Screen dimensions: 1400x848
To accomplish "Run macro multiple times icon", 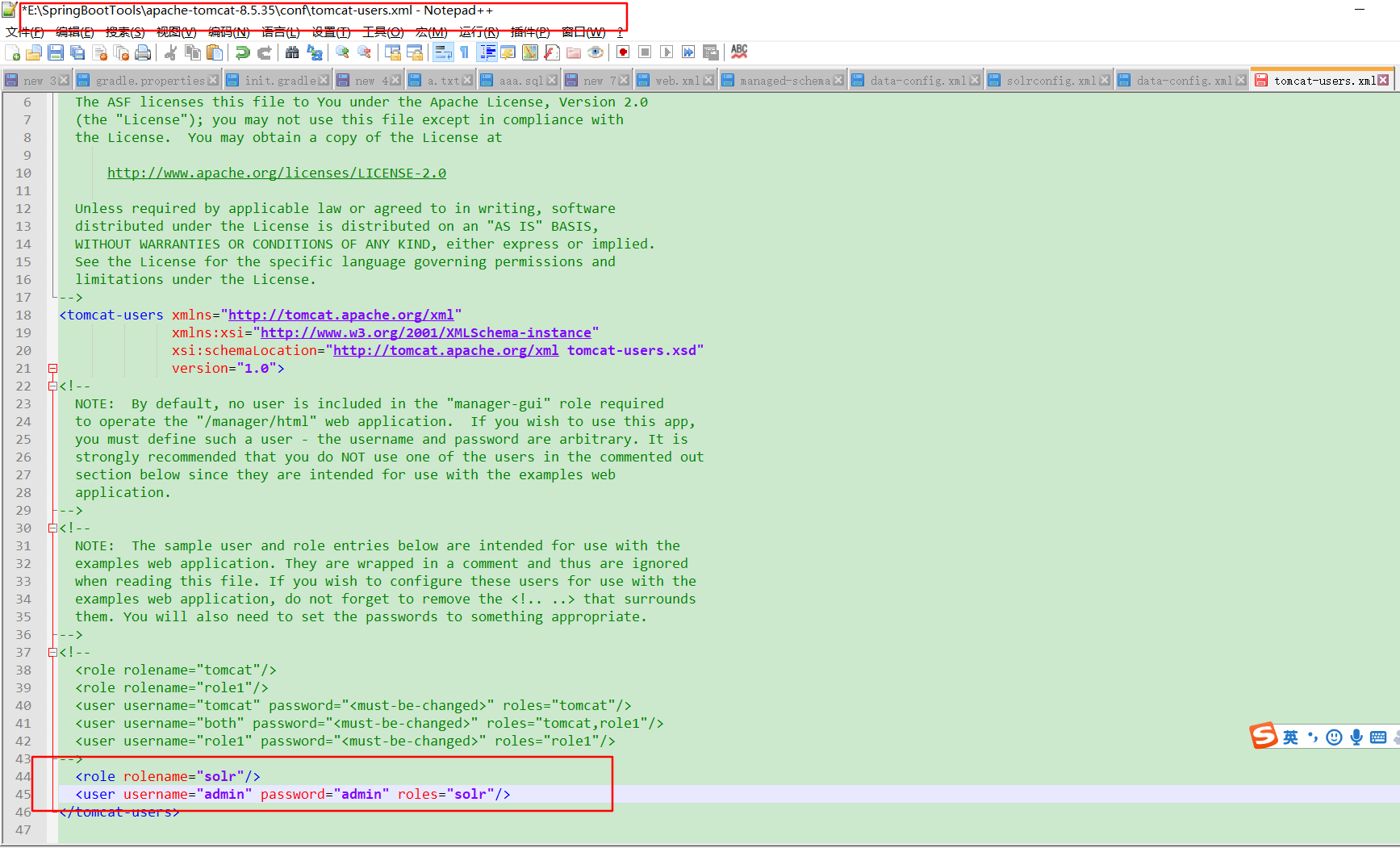I will coord(688,53).
